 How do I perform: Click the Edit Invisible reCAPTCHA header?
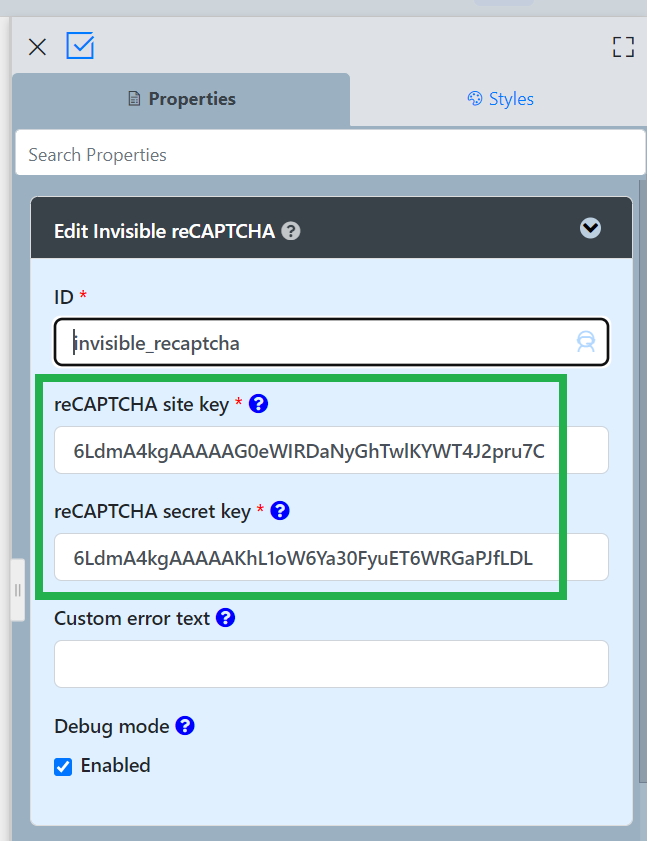(x=164, y=231)
